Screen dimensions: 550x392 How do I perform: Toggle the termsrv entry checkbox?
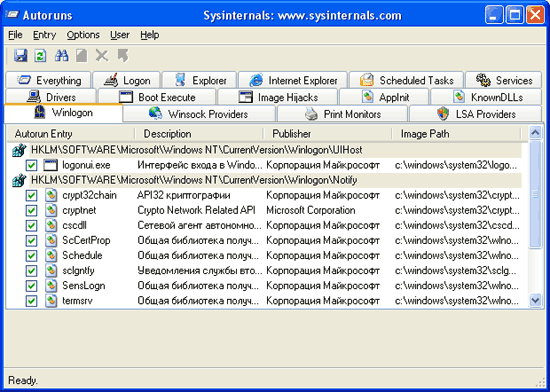pyautogui.click(x=31, y=301)
